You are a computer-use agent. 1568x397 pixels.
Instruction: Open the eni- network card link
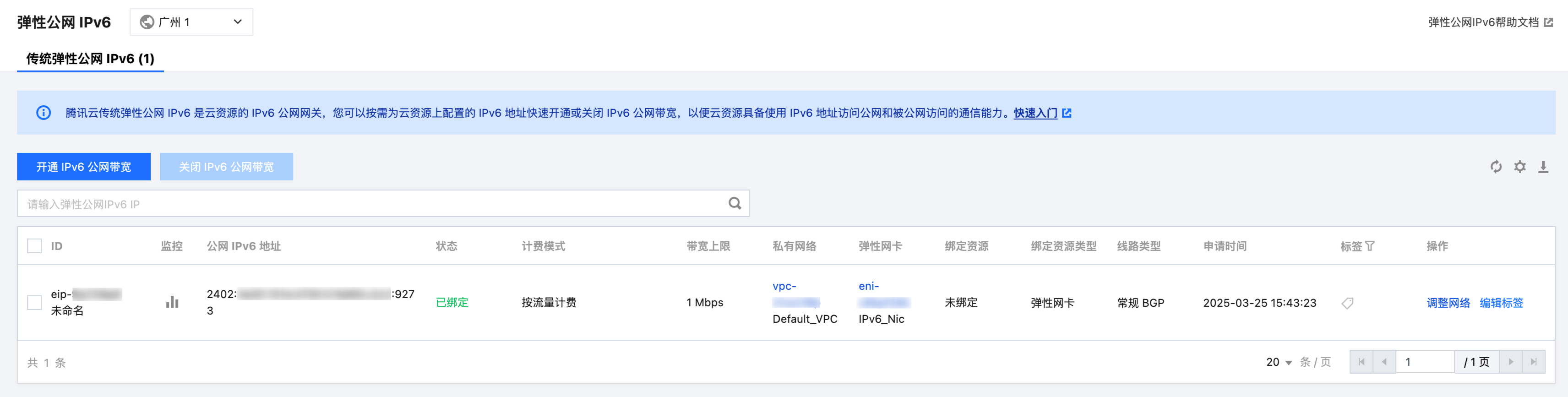(x=884, y=294)
